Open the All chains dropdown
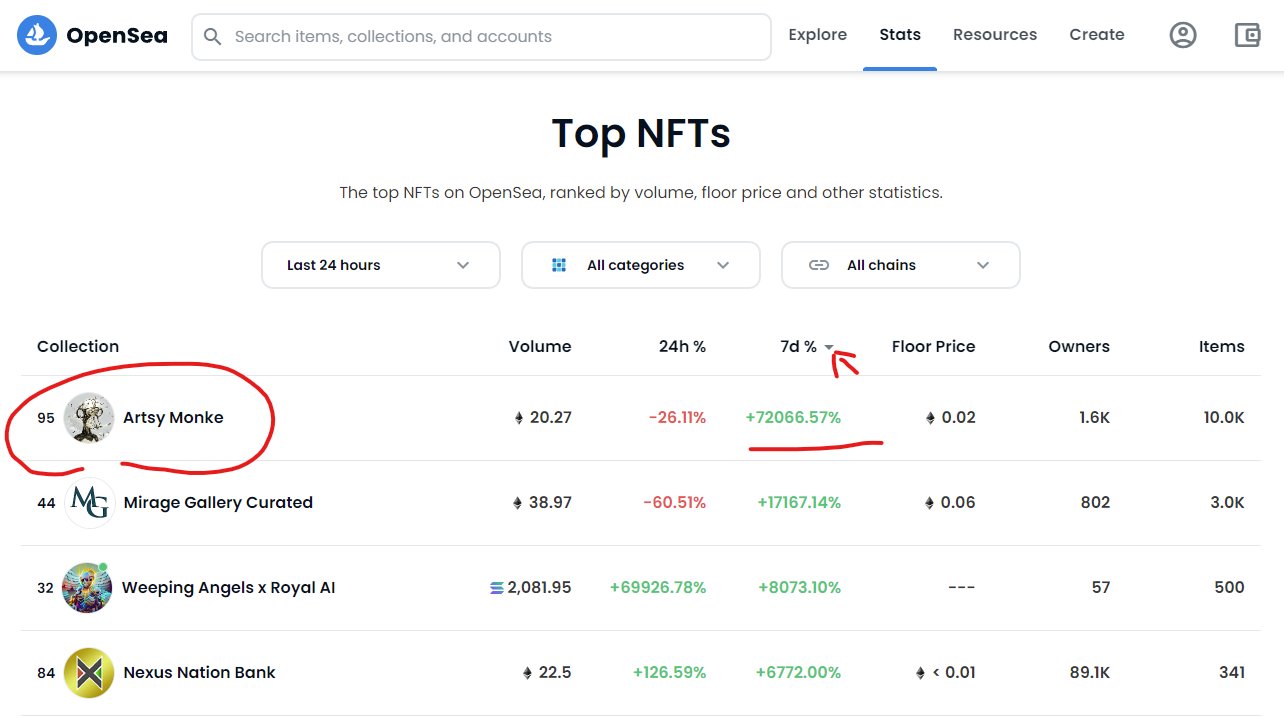 click(901, 265)
